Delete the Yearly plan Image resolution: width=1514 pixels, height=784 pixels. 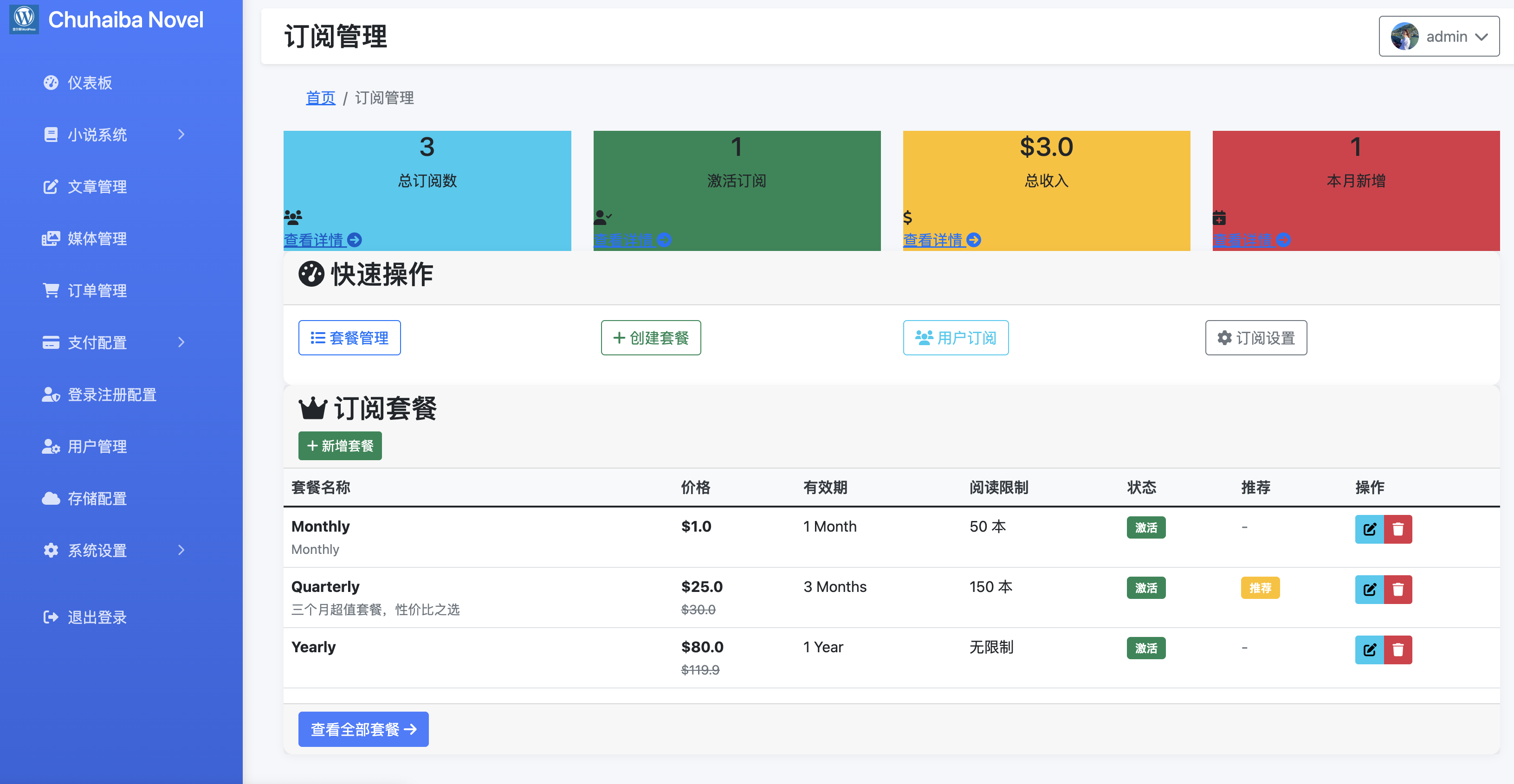[x=1398, y=650]
